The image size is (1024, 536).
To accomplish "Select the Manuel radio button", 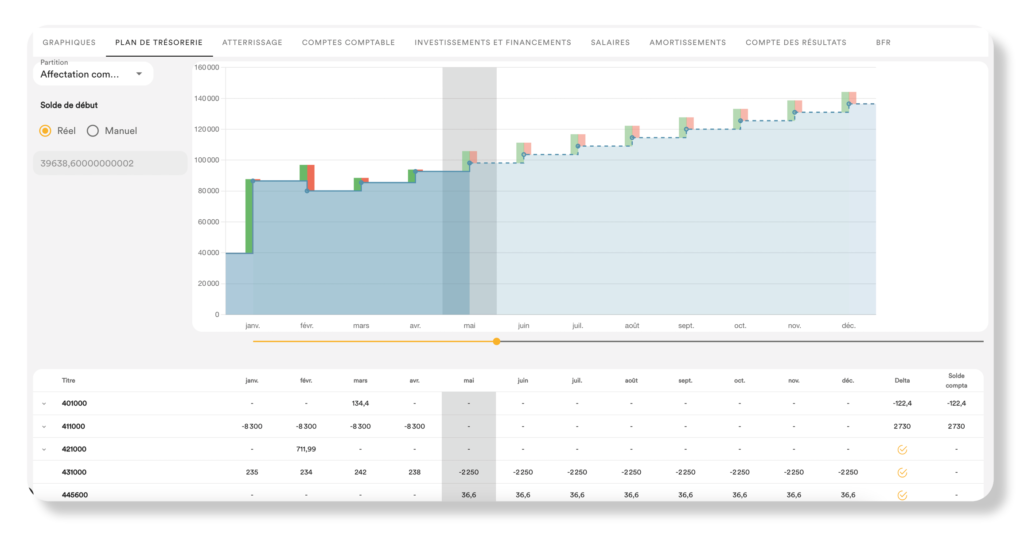I will pos(93,131).
